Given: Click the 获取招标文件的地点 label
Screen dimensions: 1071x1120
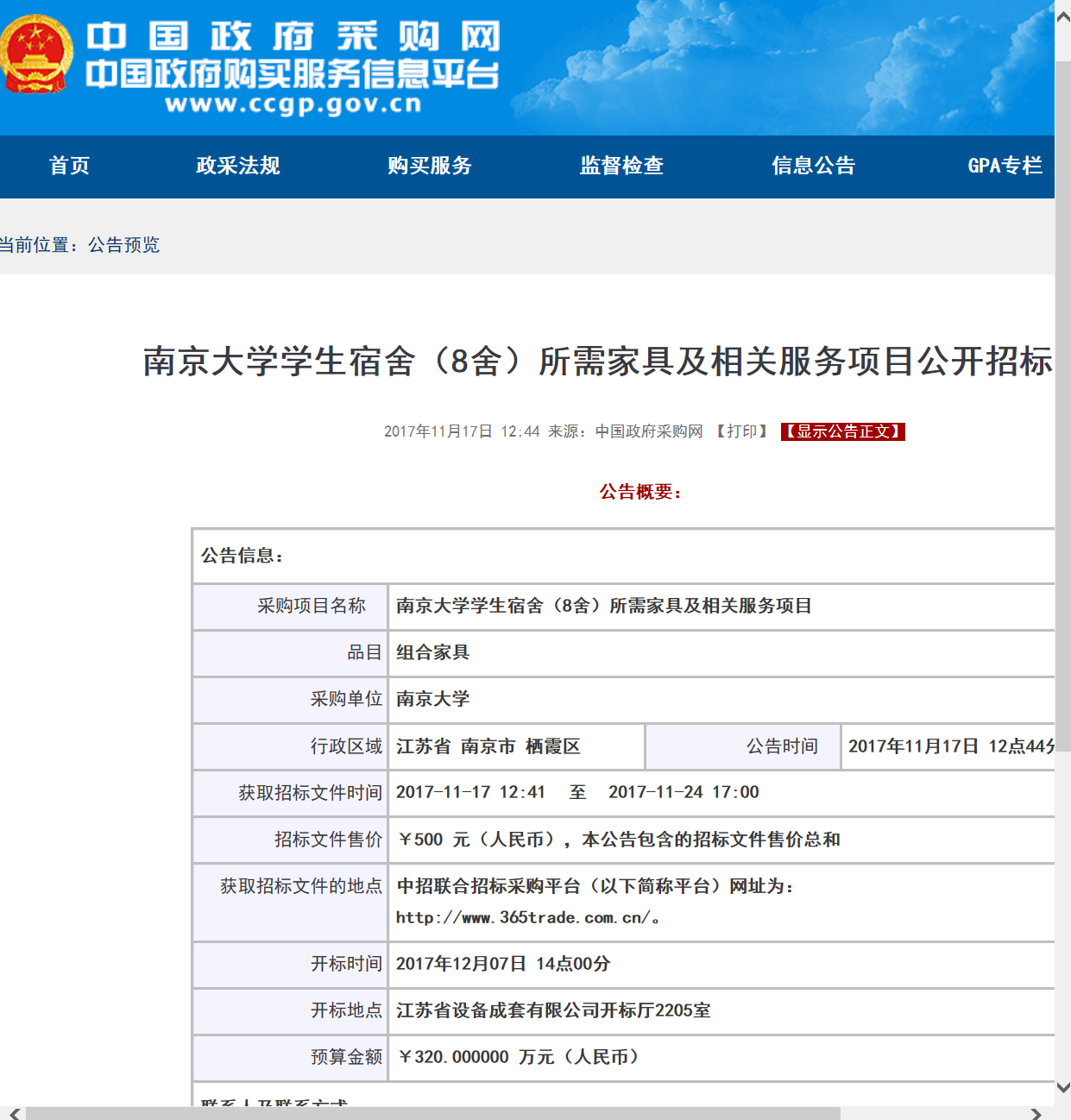Looking at the screenshot, I should click(x=301, y=886).
